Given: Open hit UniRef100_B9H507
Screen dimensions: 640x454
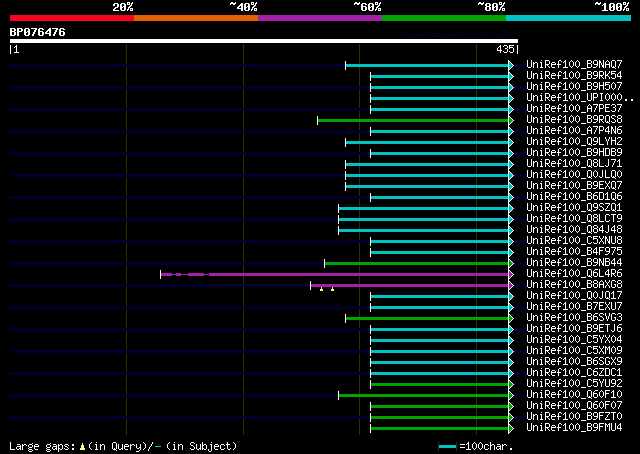Looking at the screenshot, I should [x=574, y=86].
